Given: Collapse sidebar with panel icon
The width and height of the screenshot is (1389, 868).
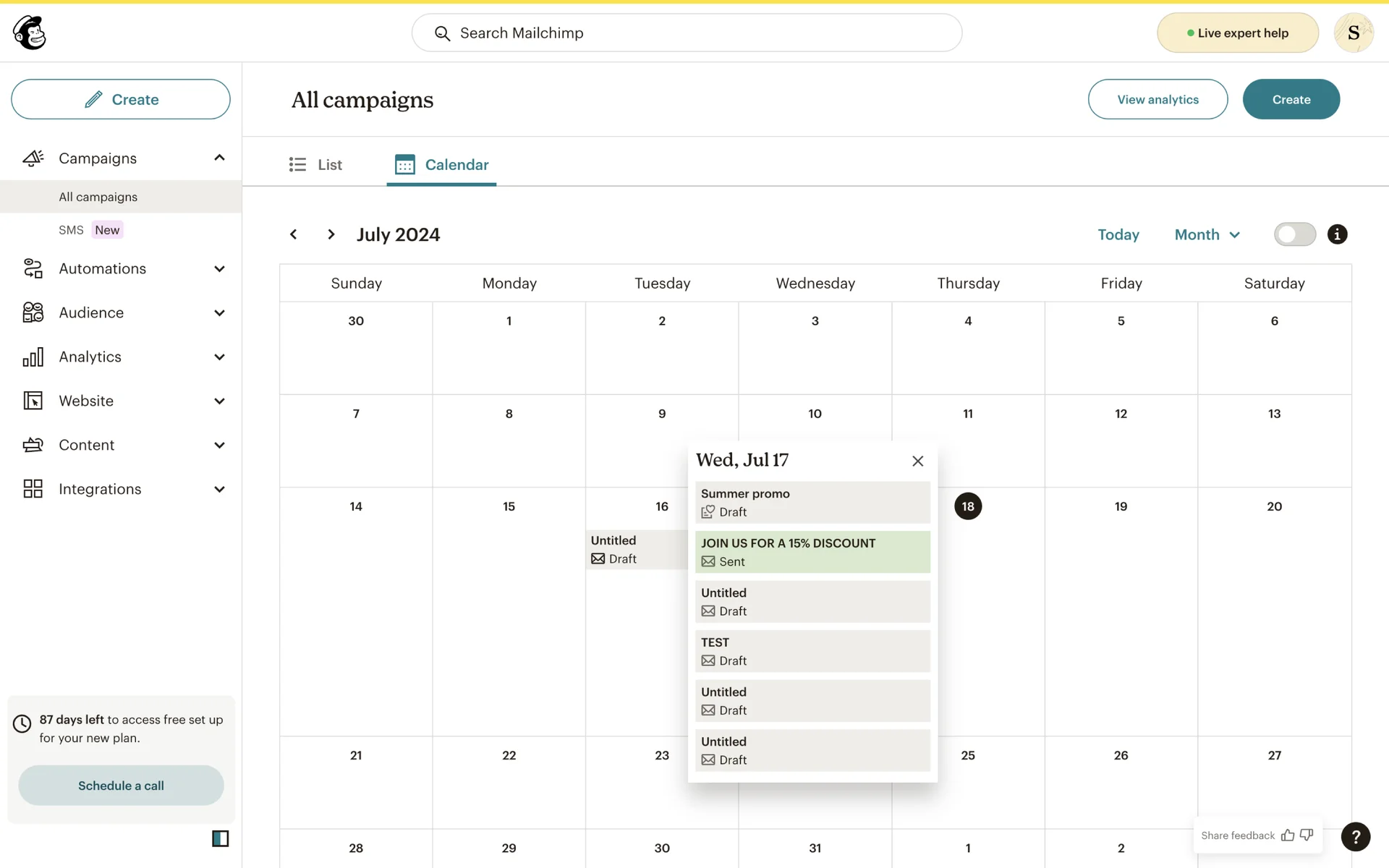Looking at the screenshot, I should click(220, 838).
